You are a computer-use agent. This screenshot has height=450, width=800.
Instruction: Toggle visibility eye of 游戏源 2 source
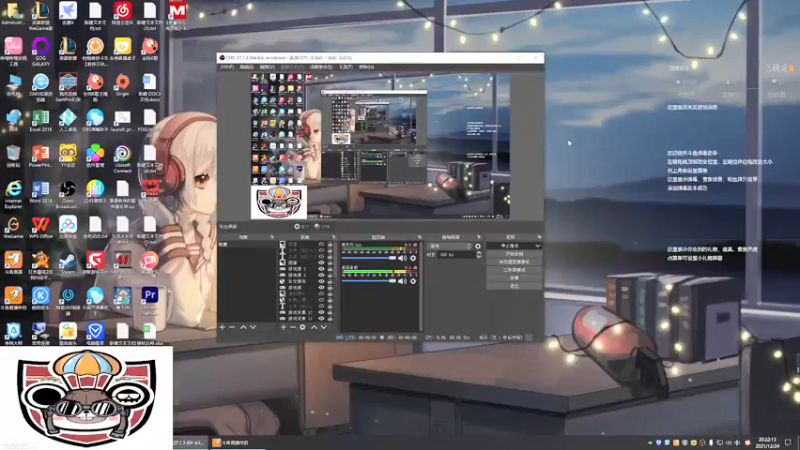coord(321,269)
